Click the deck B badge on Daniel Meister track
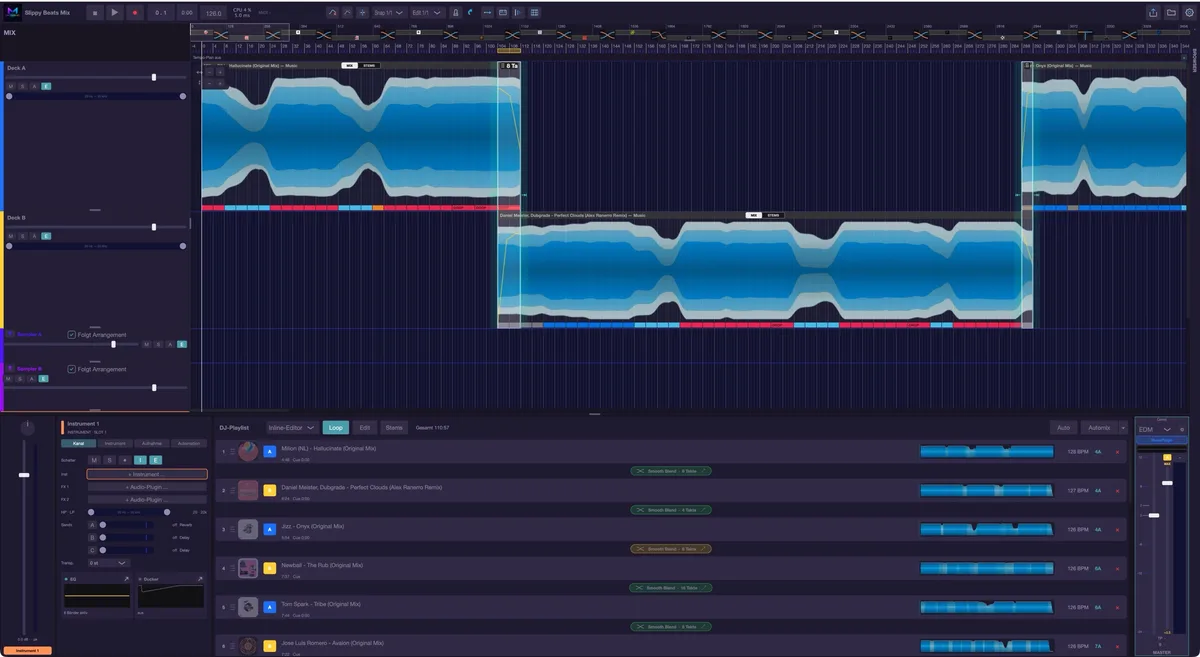1200x657 pixels. [269, 491]
